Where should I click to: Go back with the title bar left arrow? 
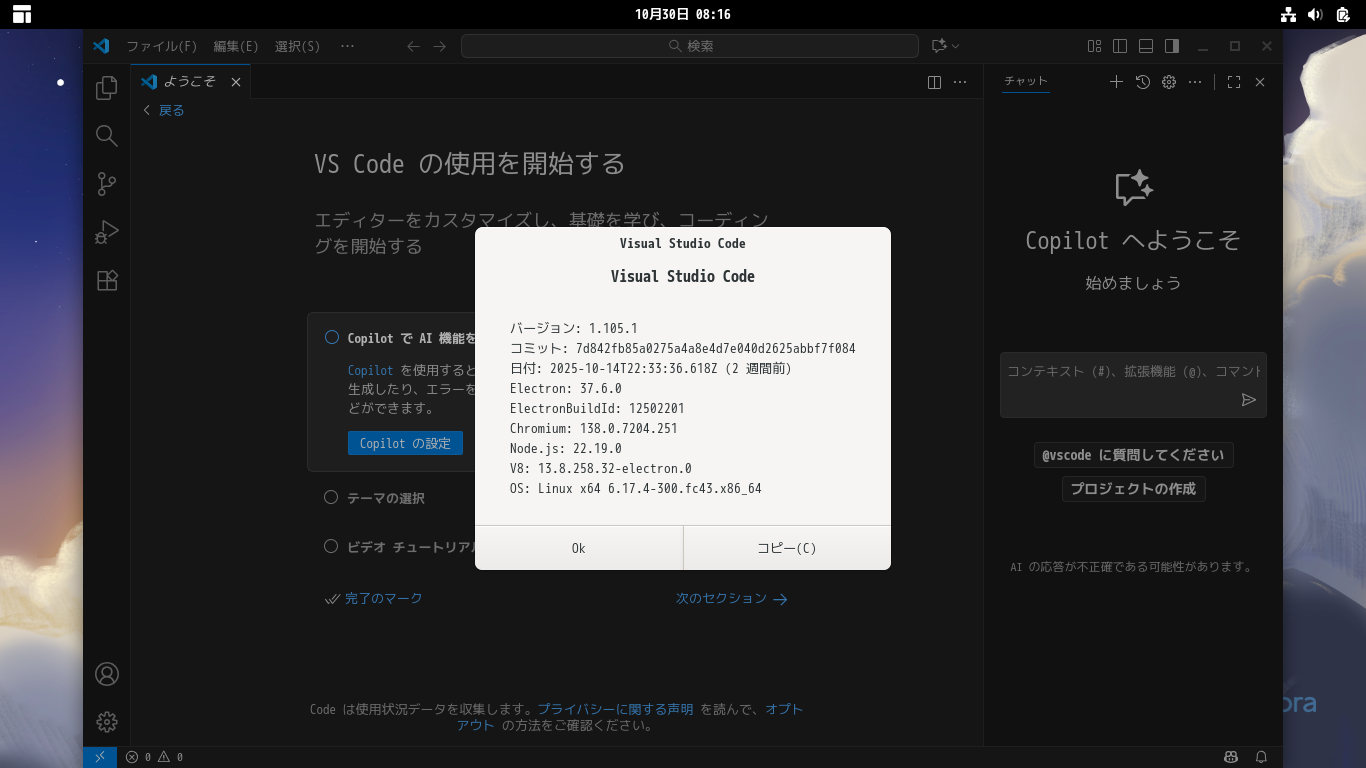point(413,46)
